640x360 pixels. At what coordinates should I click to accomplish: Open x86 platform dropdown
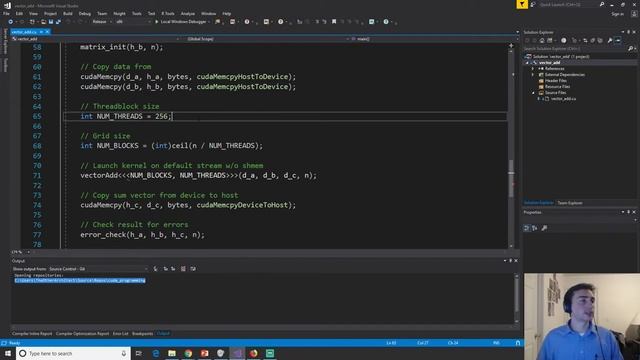(x=133, y=22)
